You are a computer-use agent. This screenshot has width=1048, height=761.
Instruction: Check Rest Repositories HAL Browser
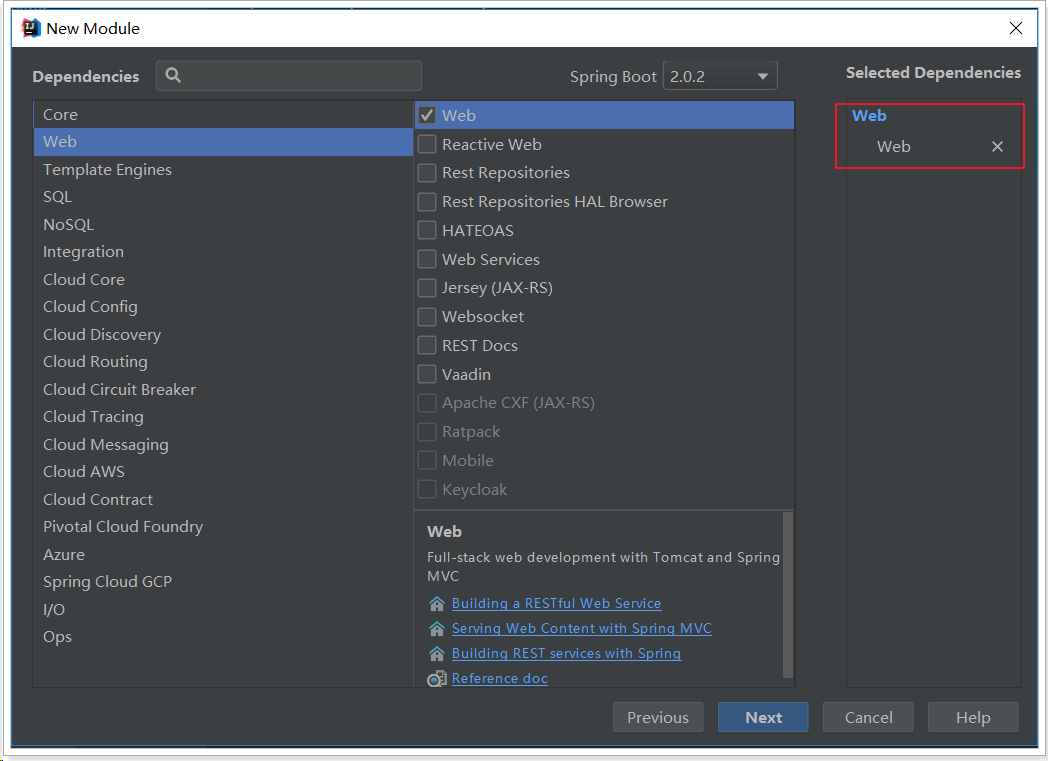click(x=427, y=202)
